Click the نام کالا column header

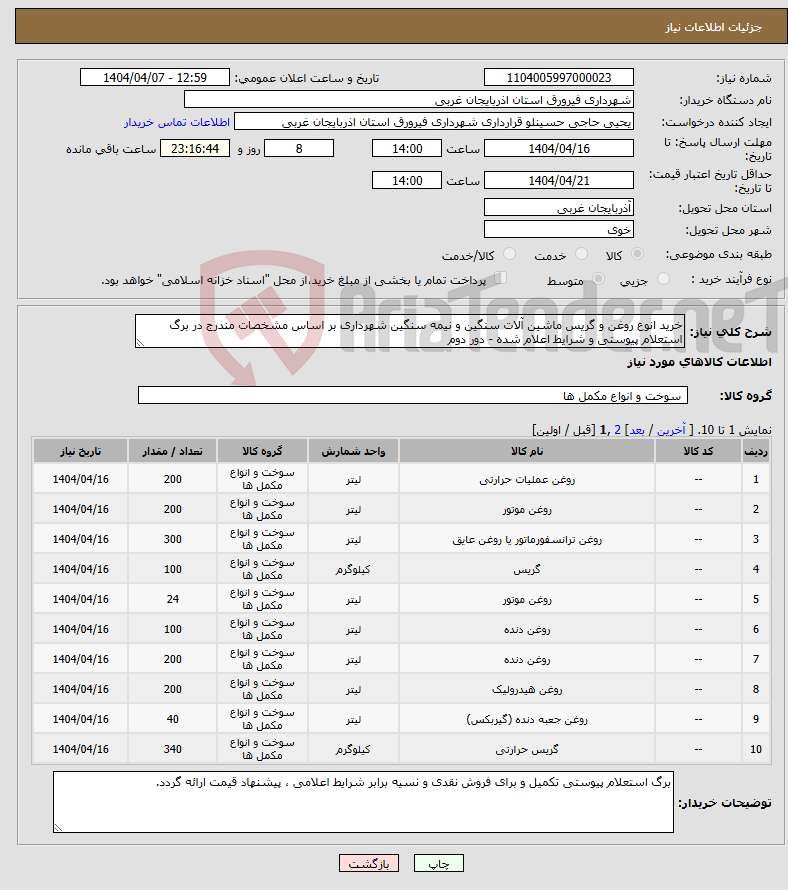point(527,451)
